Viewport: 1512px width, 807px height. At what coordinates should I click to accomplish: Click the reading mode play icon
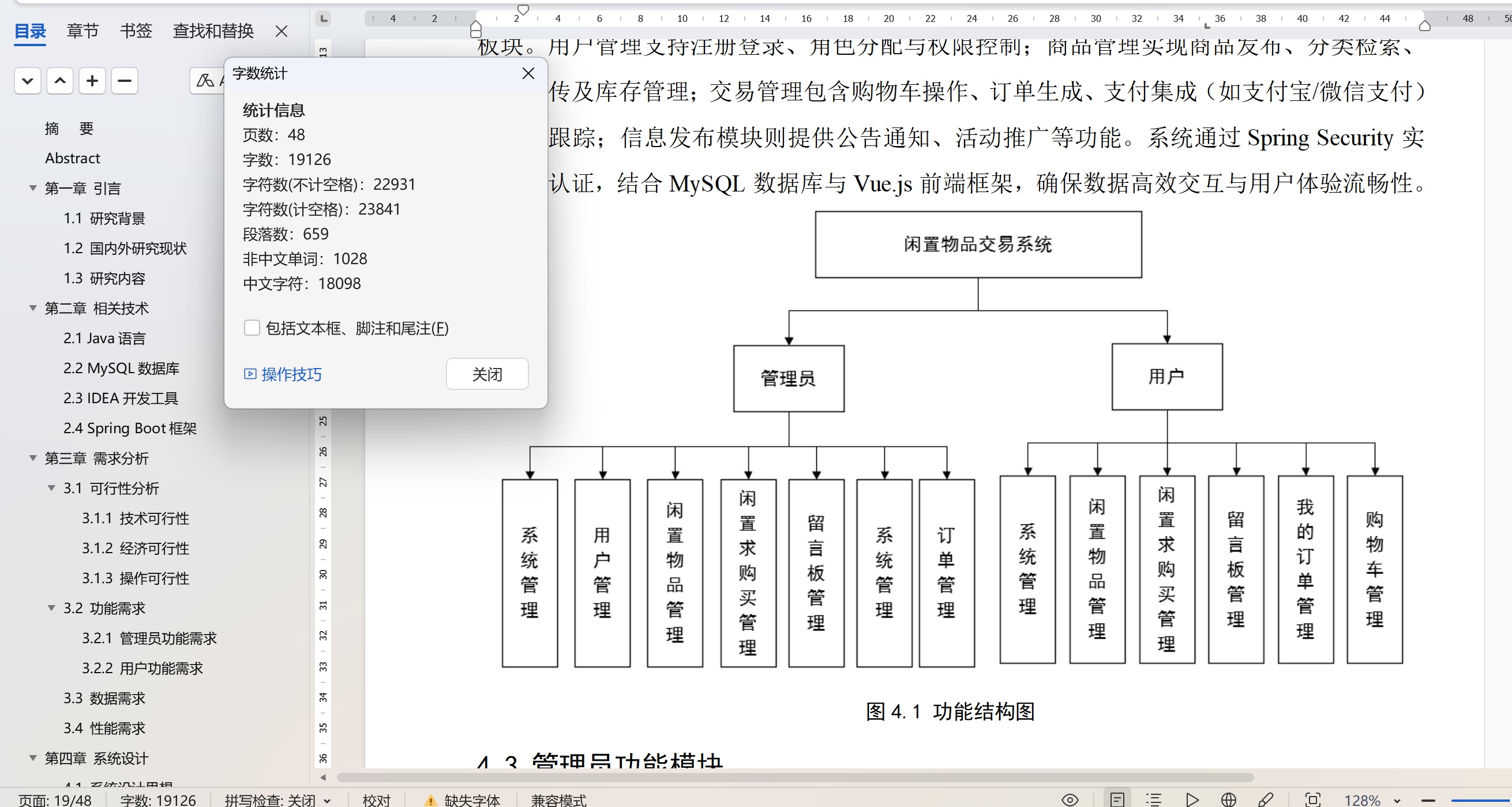coord(1191,800)
